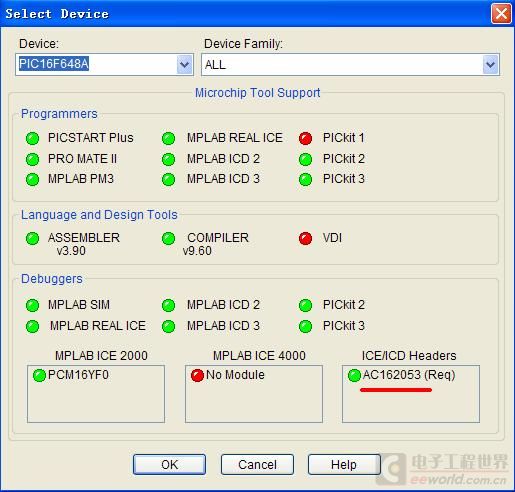Click the ASSEMBLER label
Screen dimensions: 515x492
(84, 238)
